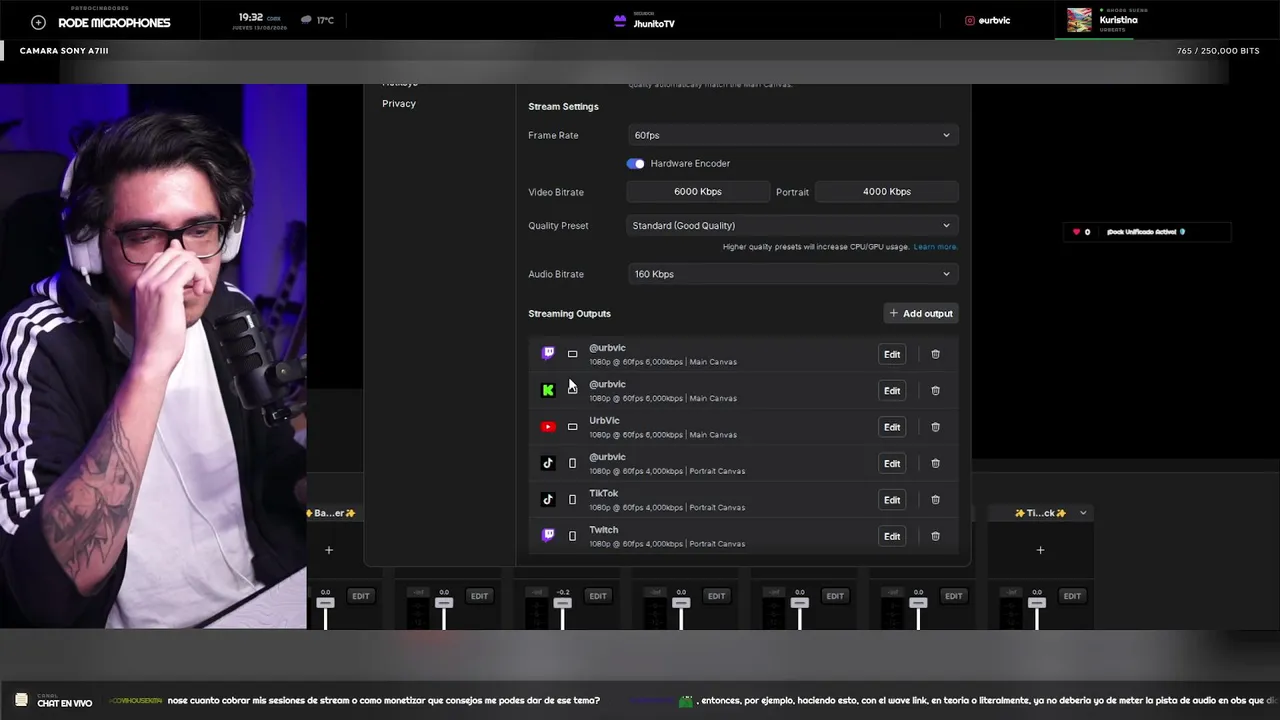Click Edit on the Twitch Portrait Canvas row
Viewport: 1280px width, 720px height.
click(x=892, y=536)
